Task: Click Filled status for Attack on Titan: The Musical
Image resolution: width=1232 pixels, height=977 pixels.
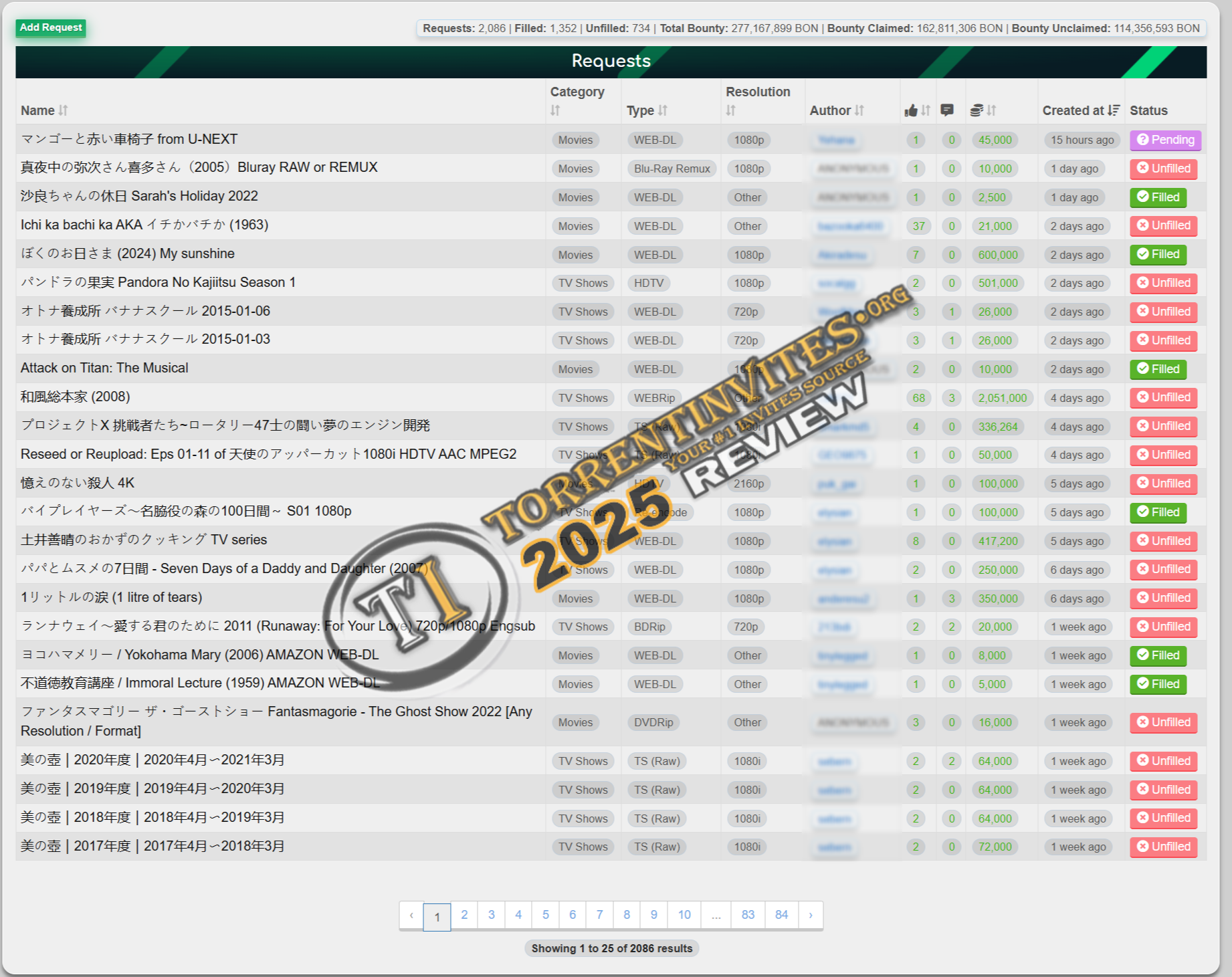Action: 1158,369
